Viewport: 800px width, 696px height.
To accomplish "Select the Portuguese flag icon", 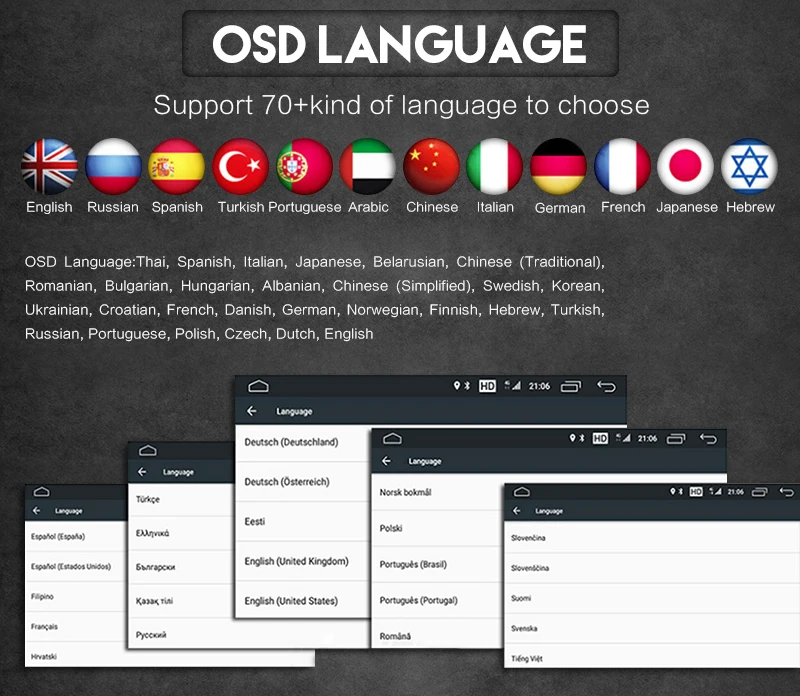I will pyautogui.click(x=304, y=166).
